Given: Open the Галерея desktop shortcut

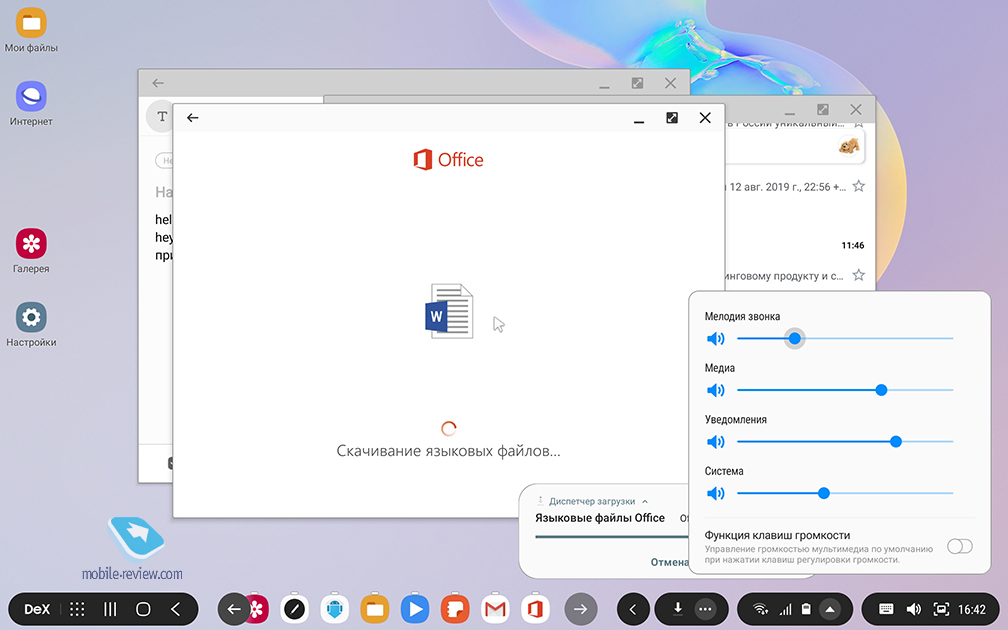Looking at the screenshot, I should tap(31, 251).
